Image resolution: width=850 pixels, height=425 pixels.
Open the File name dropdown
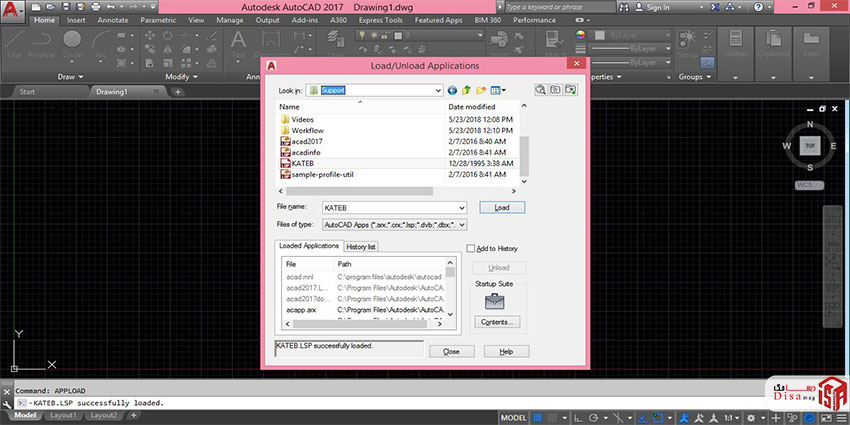pyautogui.click(x=461, y=207)
